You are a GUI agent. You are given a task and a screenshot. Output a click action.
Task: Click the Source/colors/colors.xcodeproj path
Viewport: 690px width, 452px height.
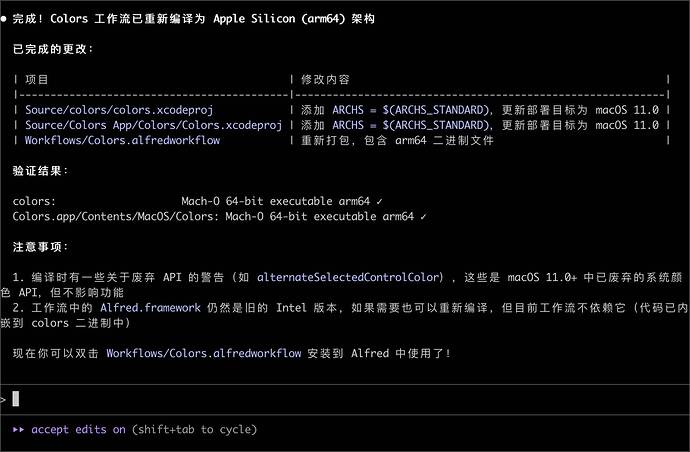(x=119, y=110)
